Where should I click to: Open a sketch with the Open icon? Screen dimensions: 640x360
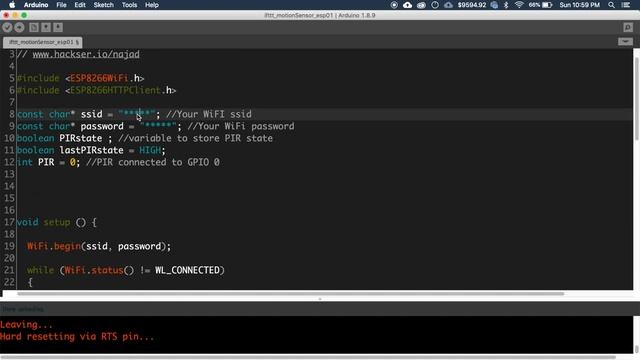tap(46, 27)
